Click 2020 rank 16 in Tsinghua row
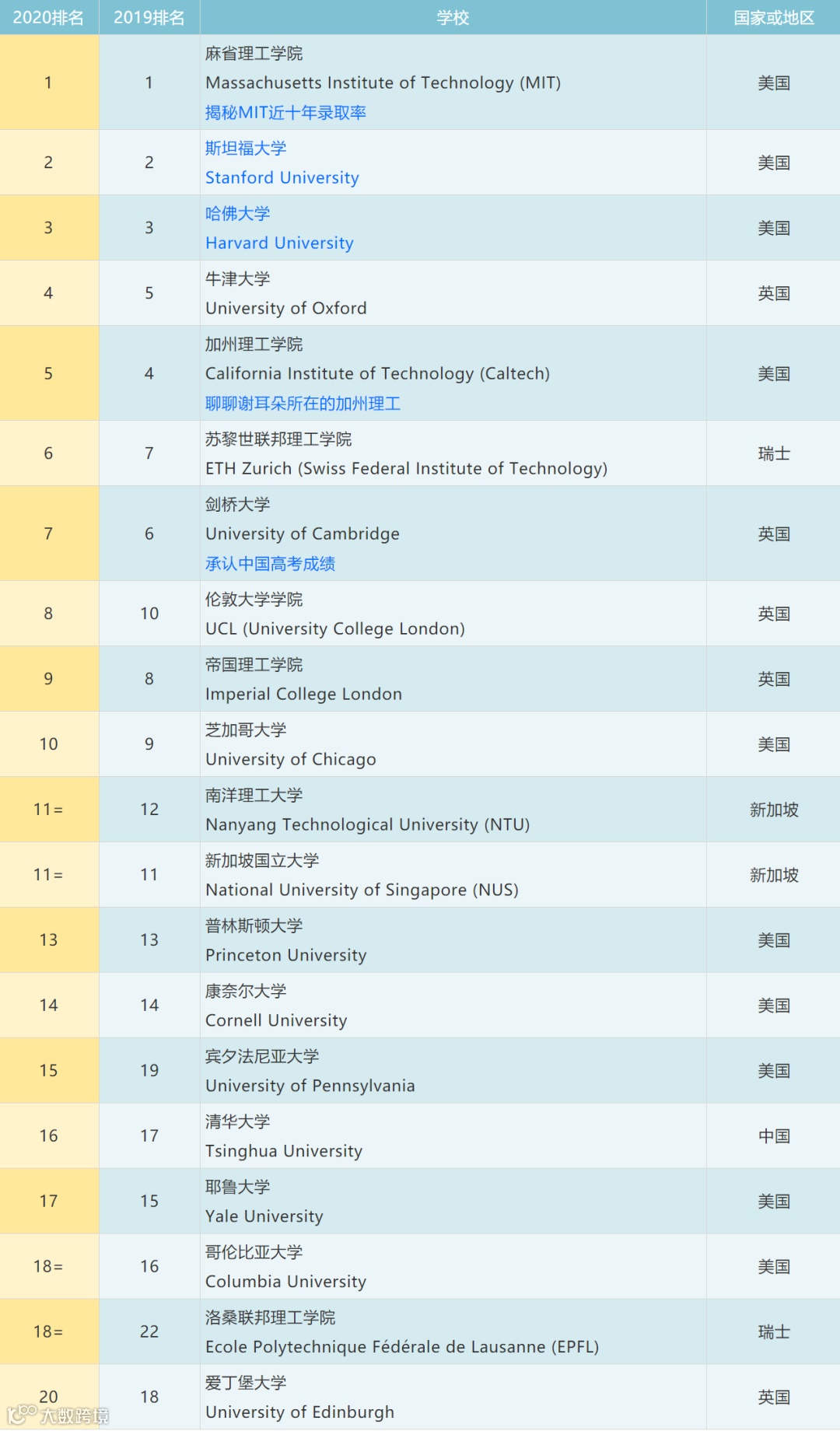Image resolution: width=840 pixels, height=1431 pixels. pyautogui.click(x=48, y=1136)
